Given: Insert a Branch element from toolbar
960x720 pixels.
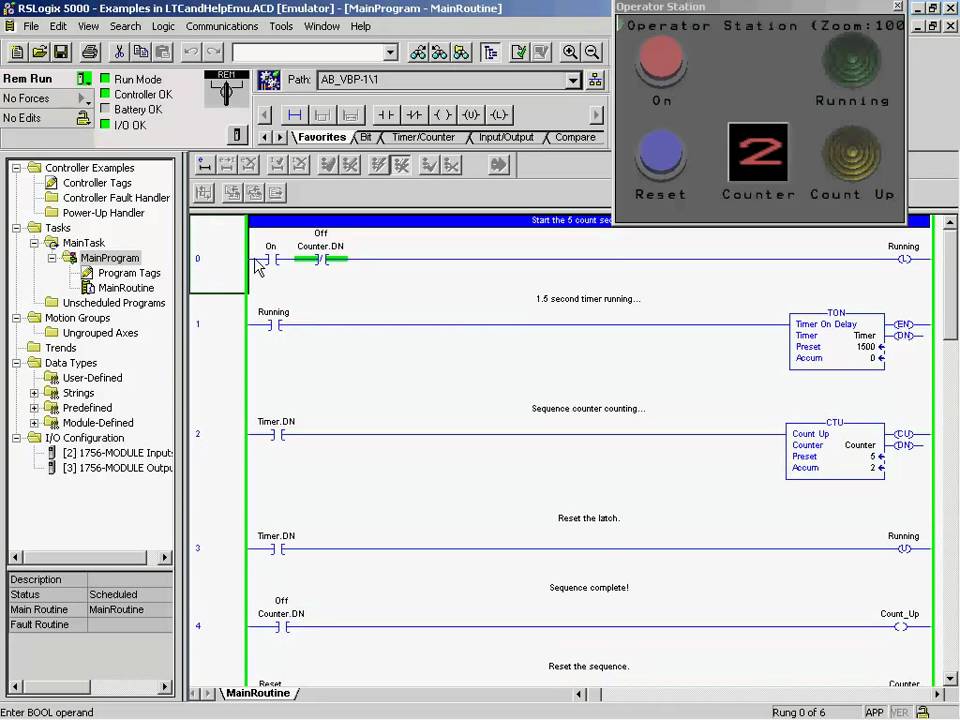Looking at the screenshot, I should click(x=322, y=114).
